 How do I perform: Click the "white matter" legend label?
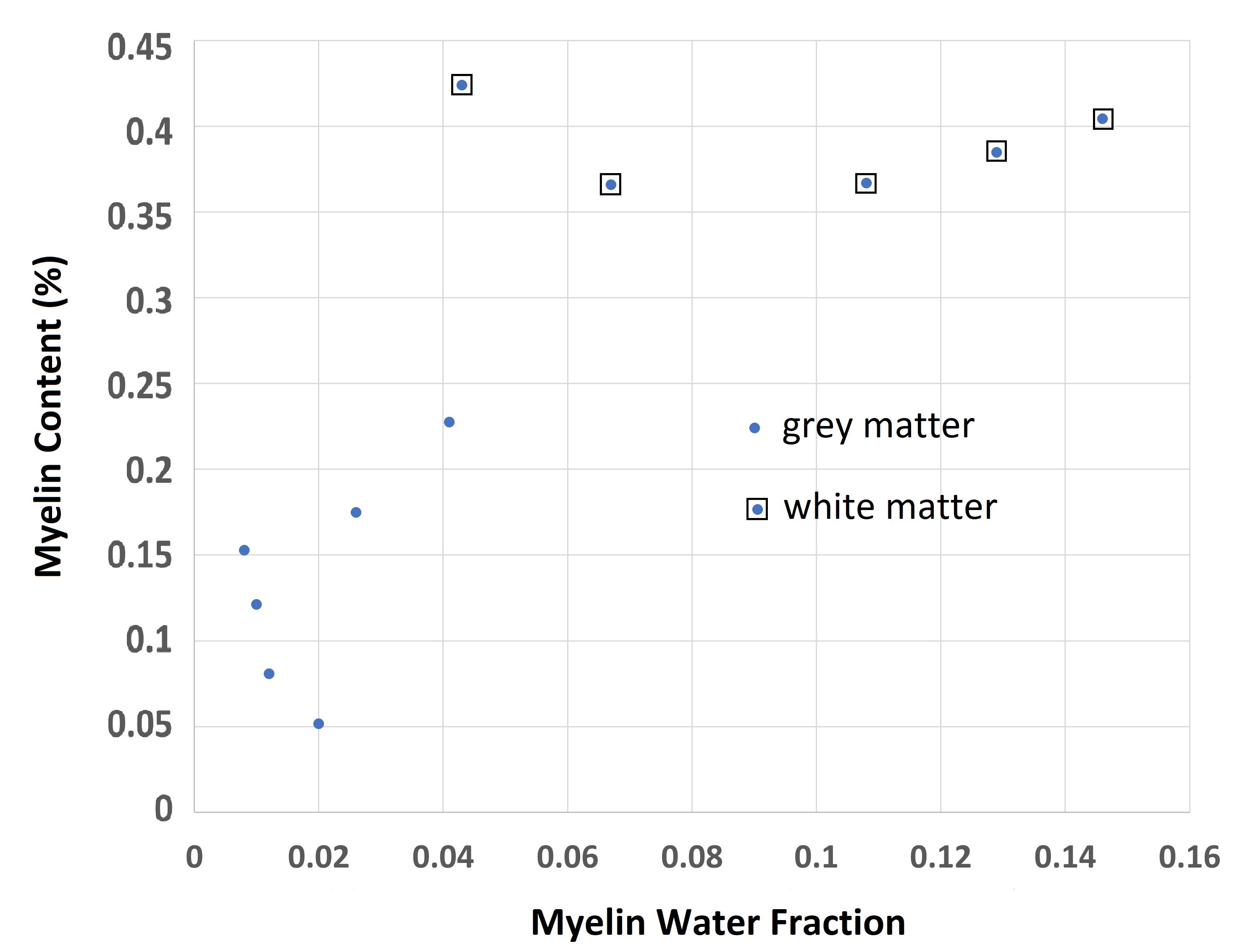[x=890, y=507]
